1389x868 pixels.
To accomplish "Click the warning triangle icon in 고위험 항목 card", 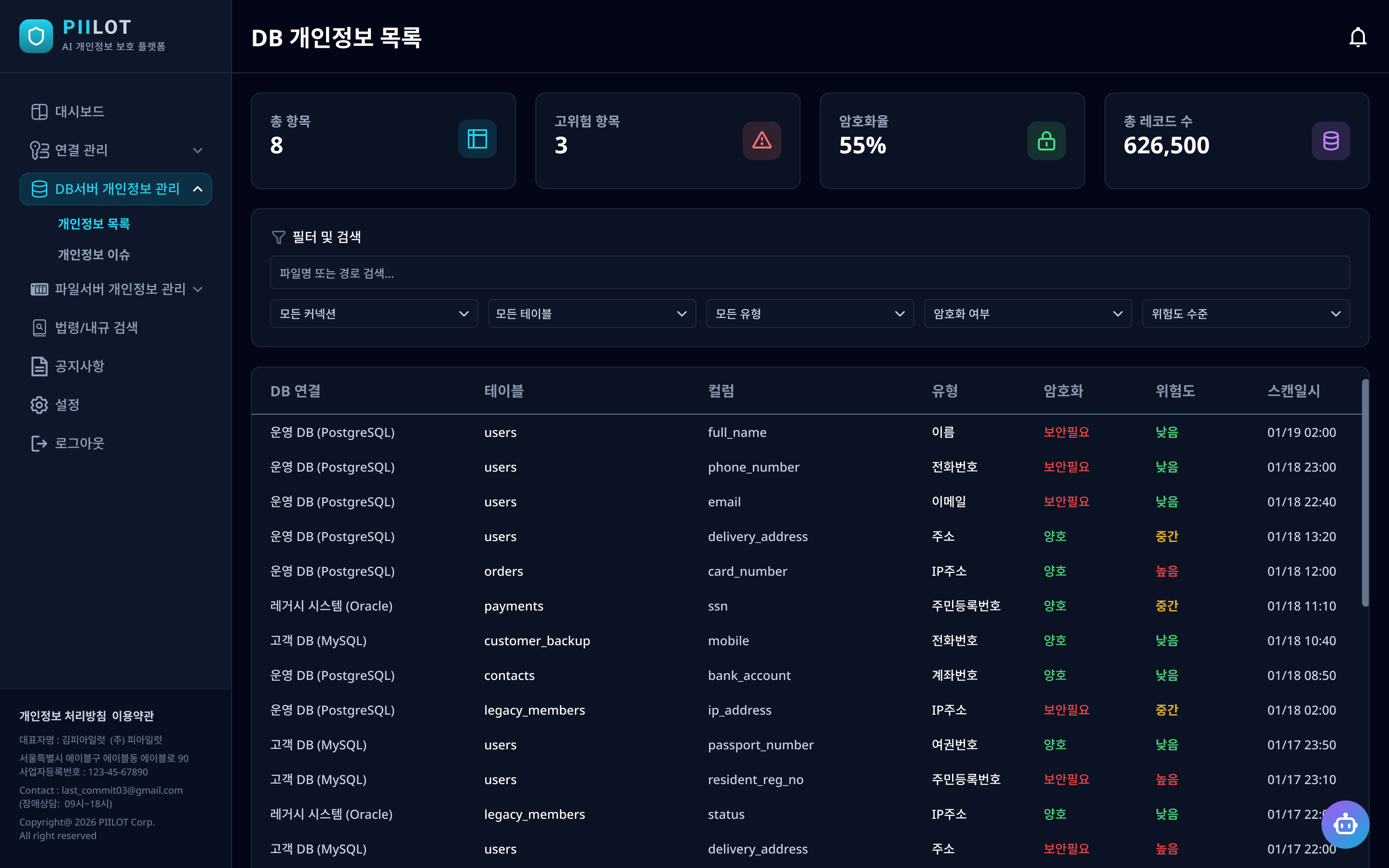I will [x=762, y=140].
